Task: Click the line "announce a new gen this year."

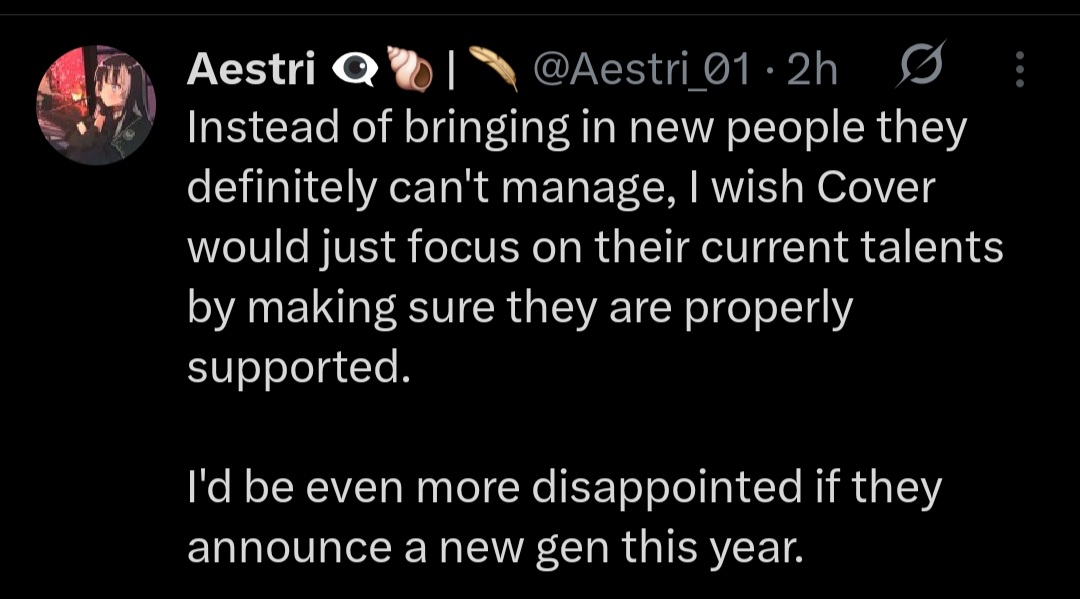Action: coord(495,548)
